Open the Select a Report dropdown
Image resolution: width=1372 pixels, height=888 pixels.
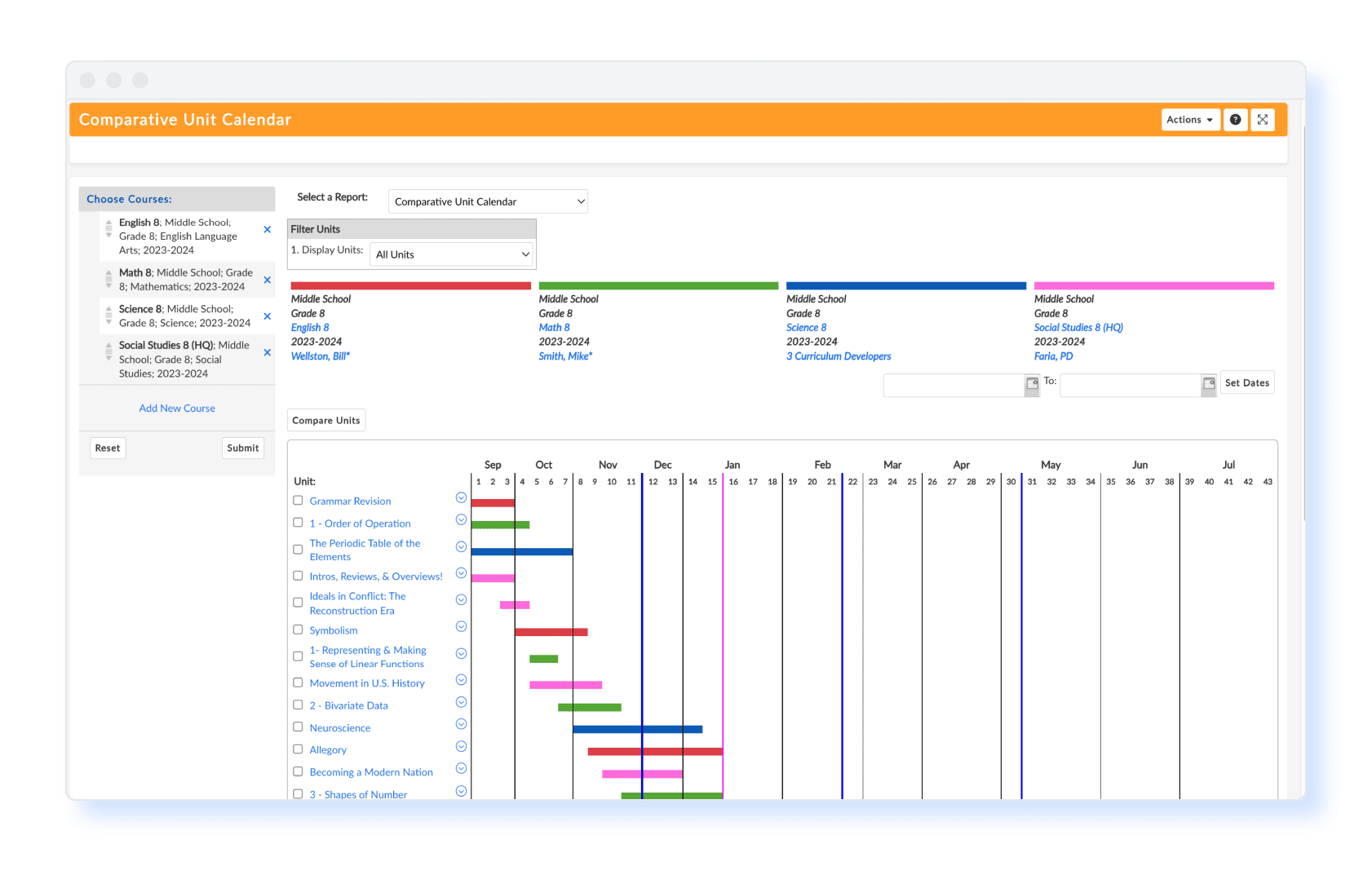[488, 201]
